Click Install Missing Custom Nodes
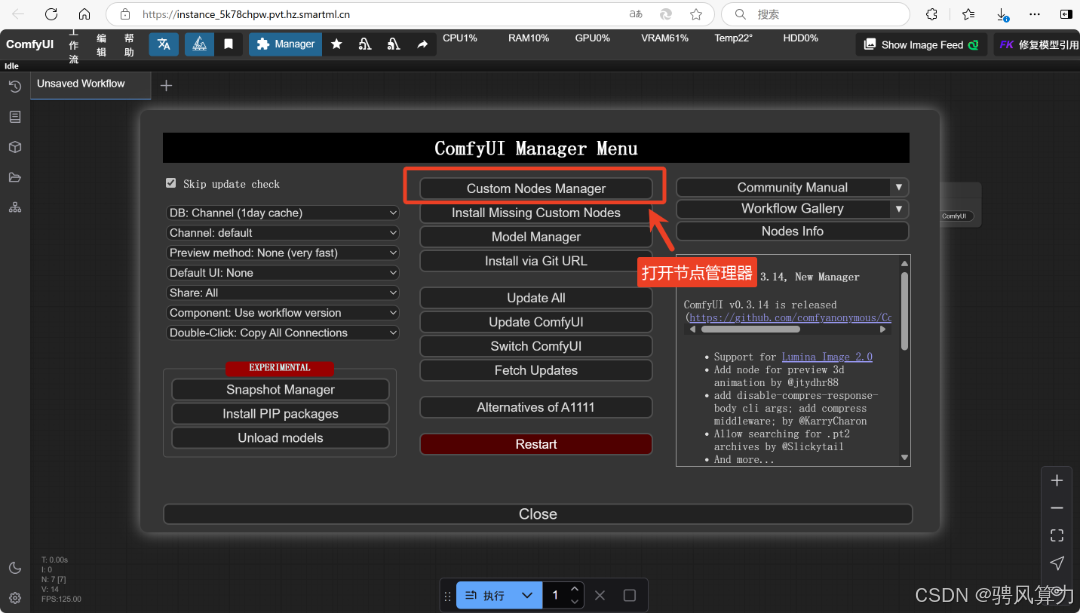Image resolution: width=1080 pixels, height=613 pixels. coord(536,213)
